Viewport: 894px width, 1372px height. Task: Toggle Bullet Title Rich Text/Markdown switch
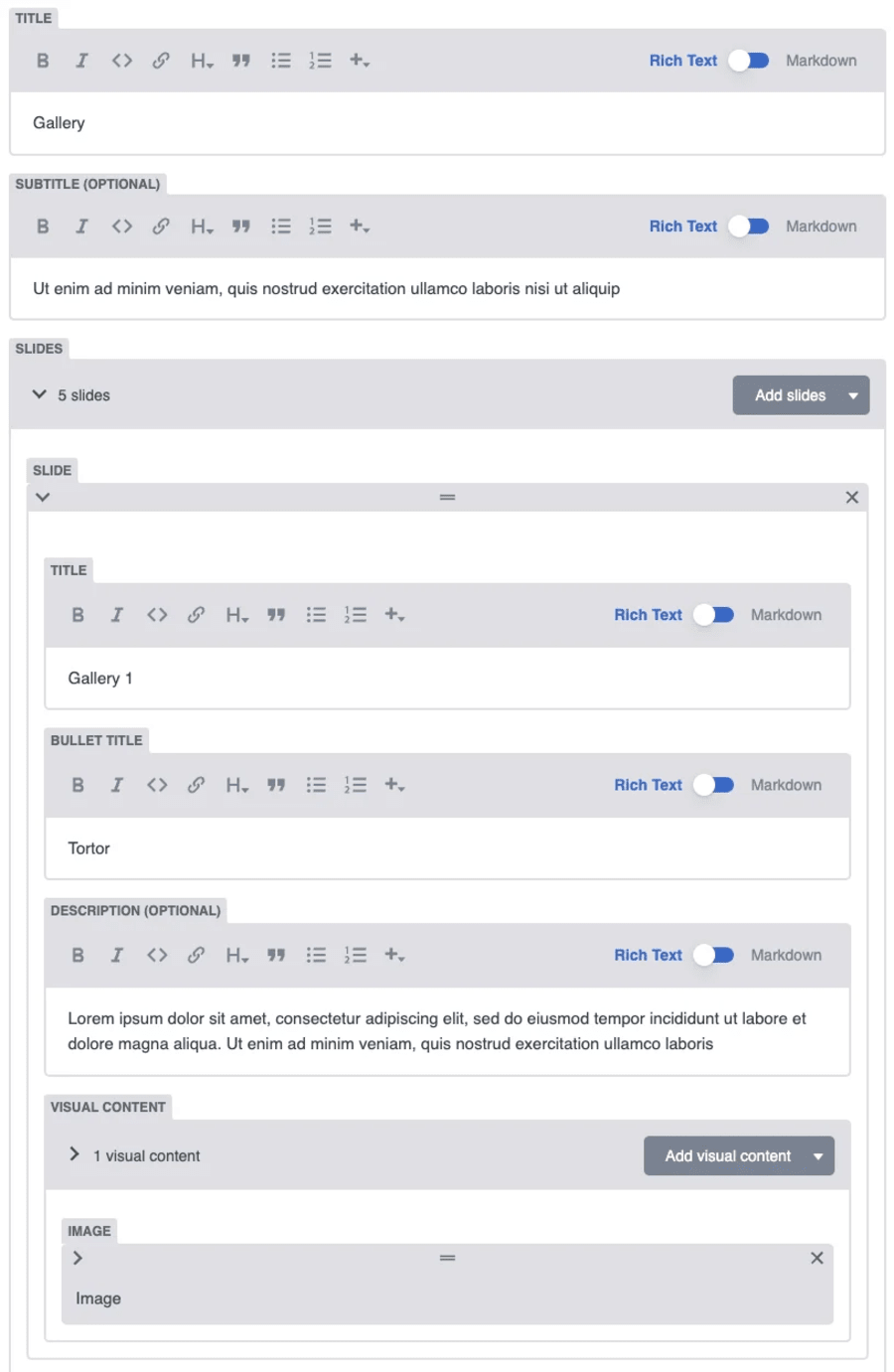click(713, 785)
